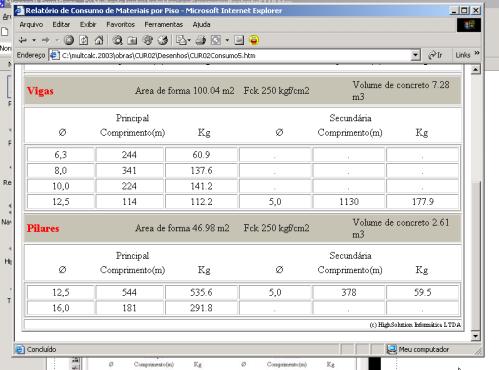This screenshot has width=499, height=370.
Task: Click the Pilares diameter cell 16,0
Action: (x=61, y=308)
